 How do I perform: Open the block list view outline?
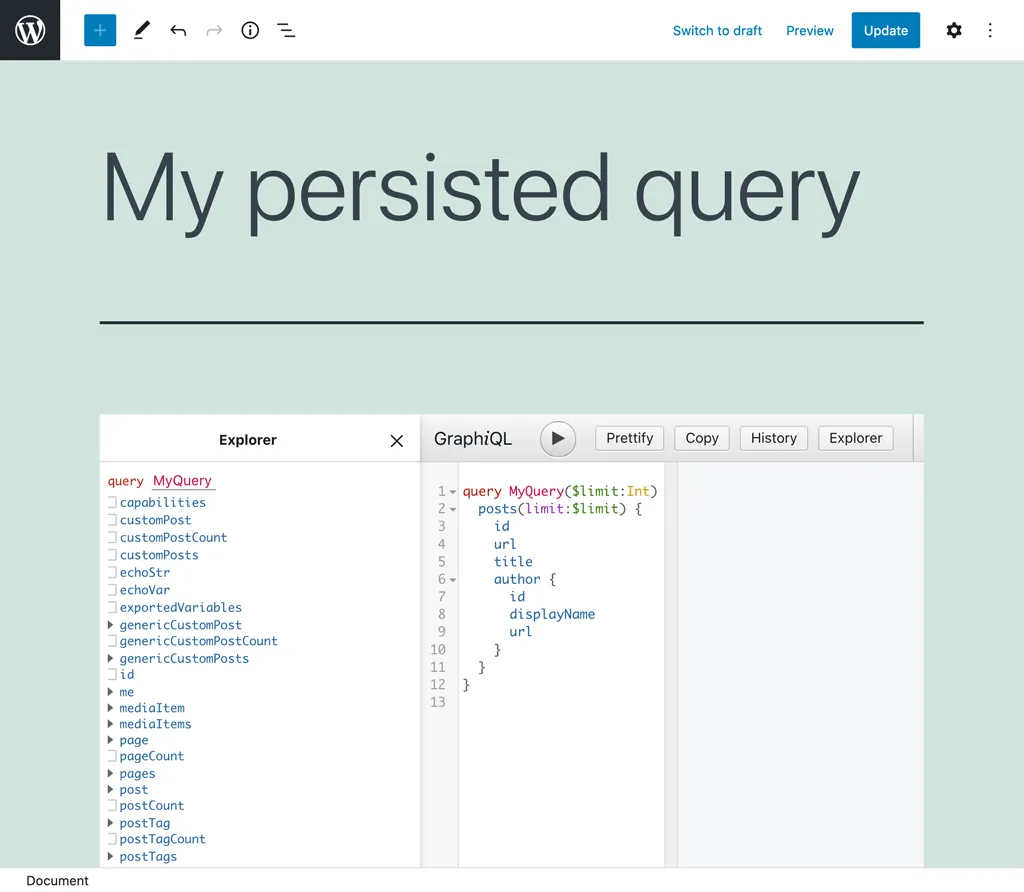[286, 30]
